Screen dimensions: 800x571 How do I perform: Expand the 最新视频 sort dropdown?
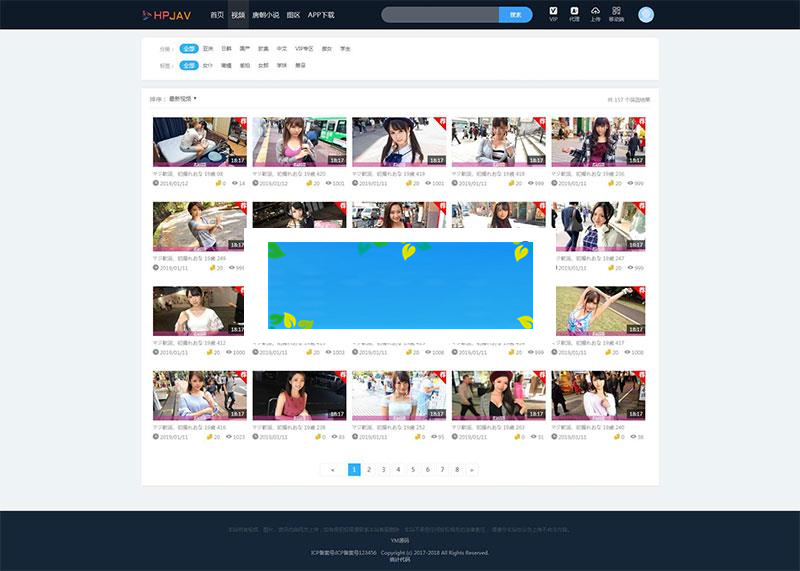click(x=182, y=99)
